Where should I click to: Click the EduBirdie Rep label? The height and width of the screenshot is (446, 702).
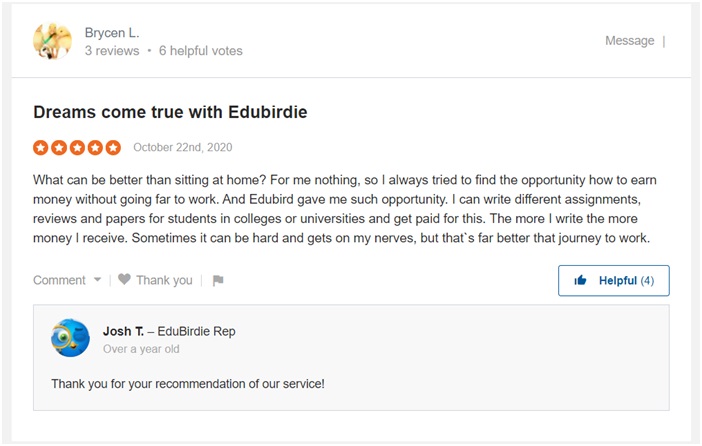pyautogui.click(x=196, y=331)
